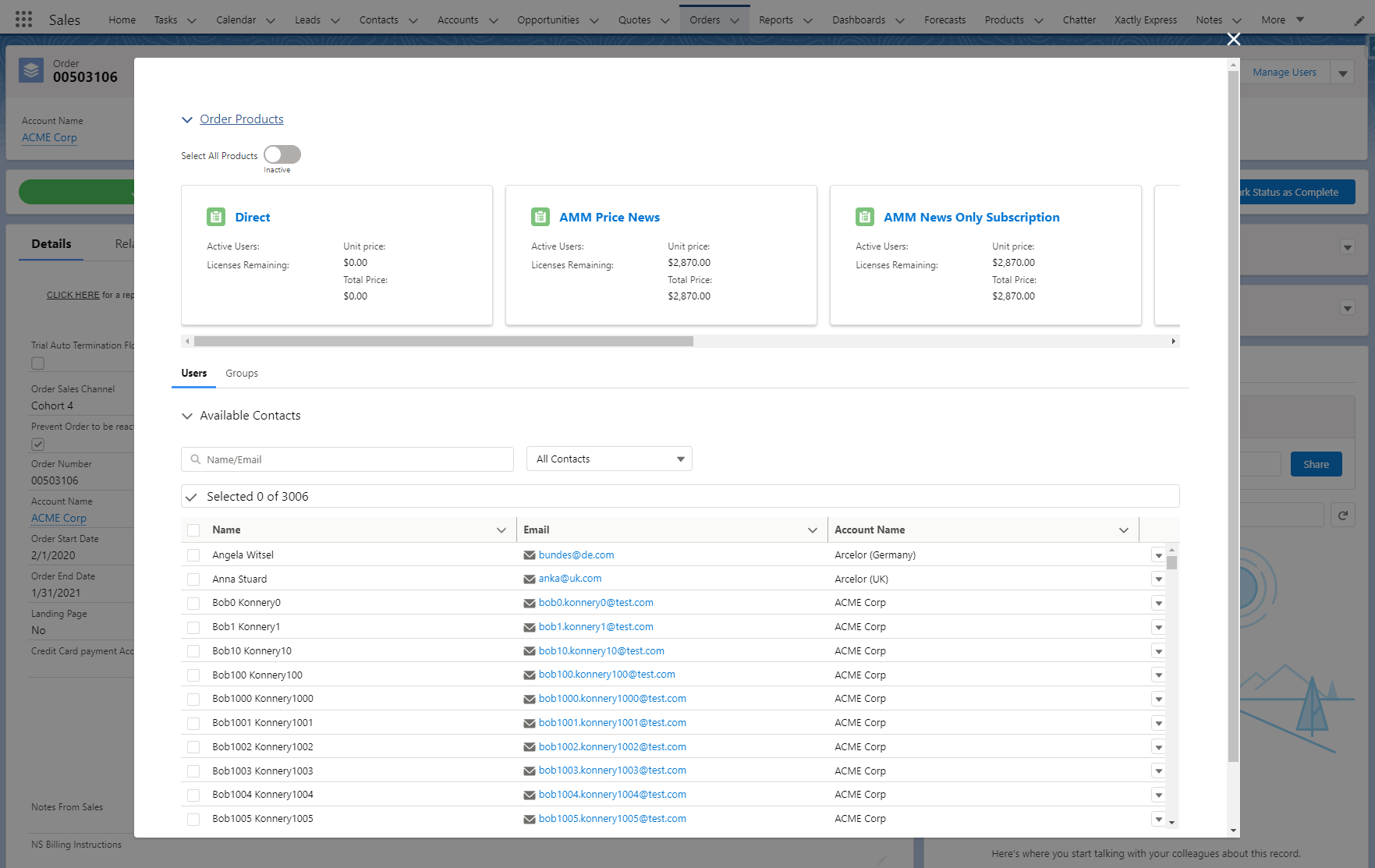Open the Account Name column header dropdown
Screen dimensions: 1375x868
coord(1124,530)
